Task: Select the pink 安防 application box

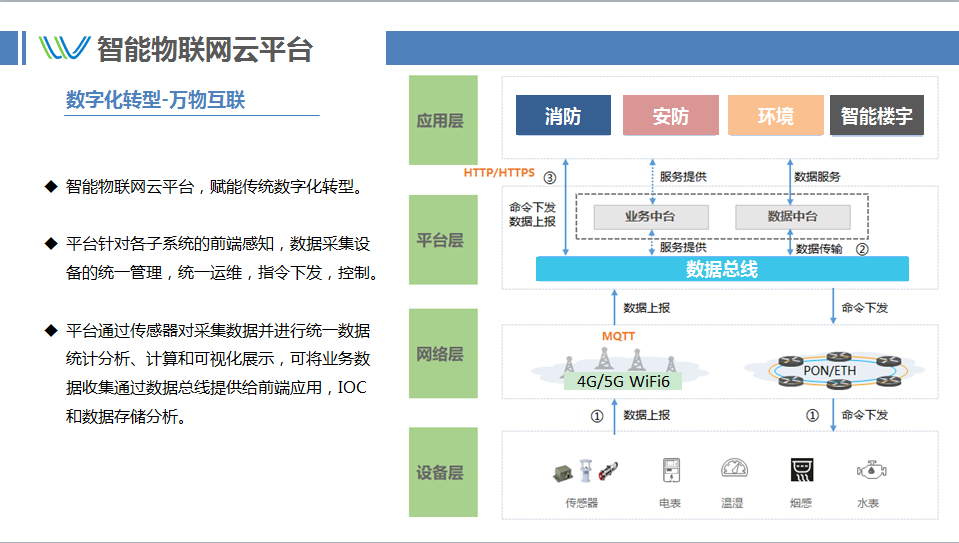Action: [x=670, y=115]
